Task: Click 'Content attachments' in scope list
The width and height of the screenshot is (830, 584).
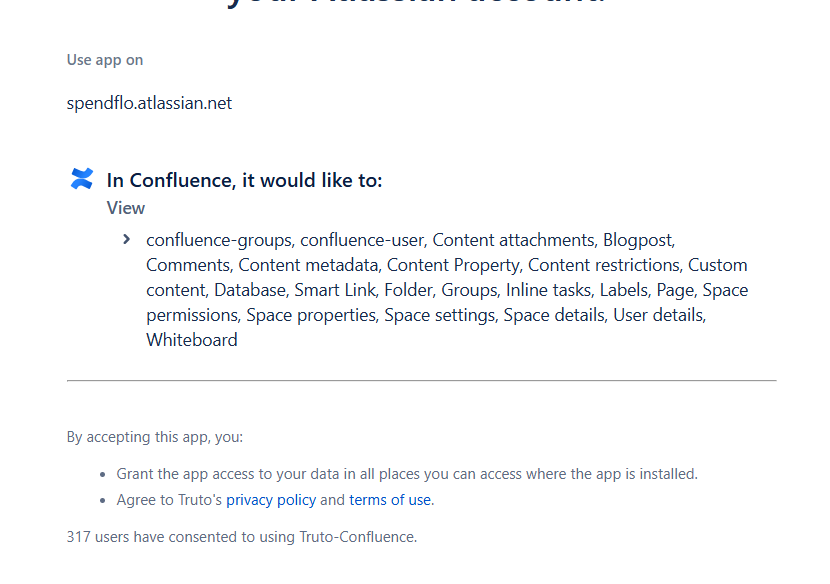Action: point(513,240)
